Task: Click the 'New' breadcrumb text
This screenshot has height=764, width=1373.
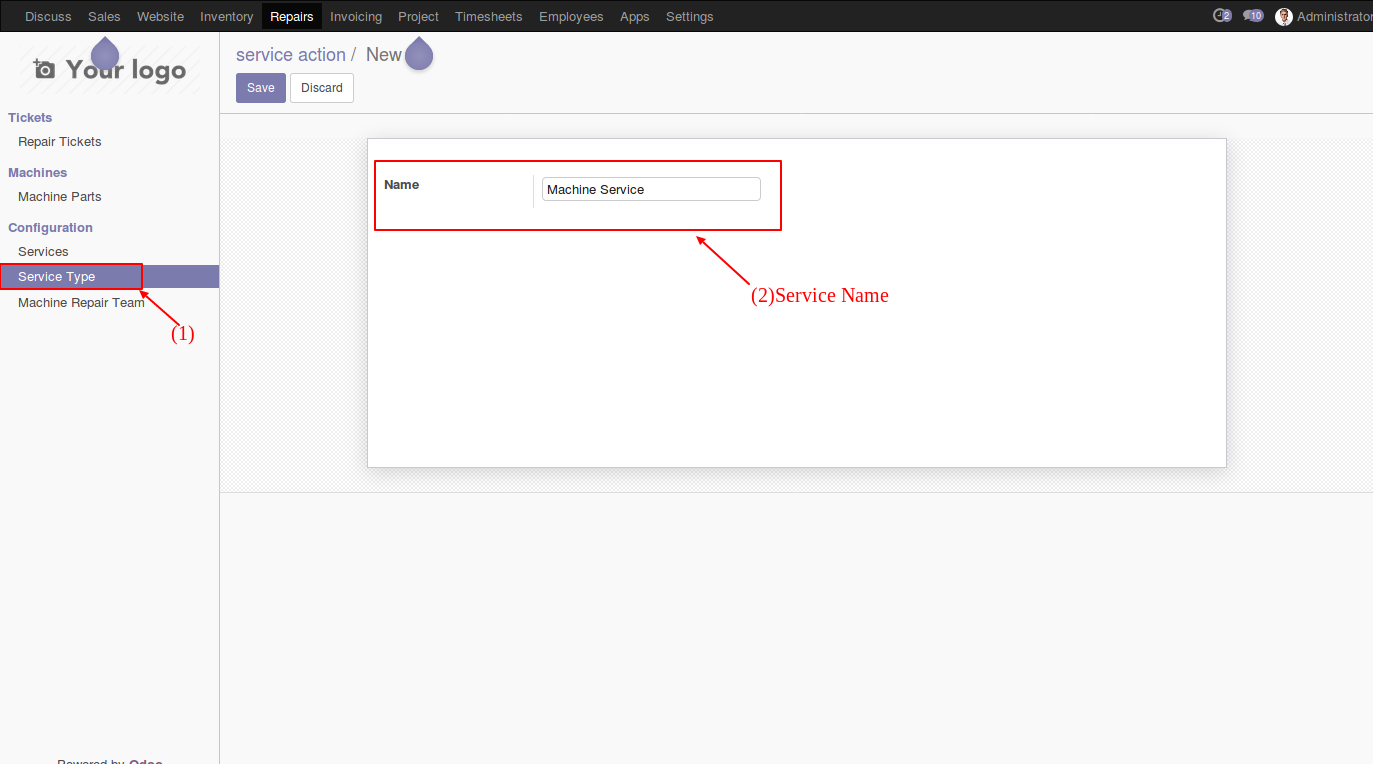Action: [384, 55]
